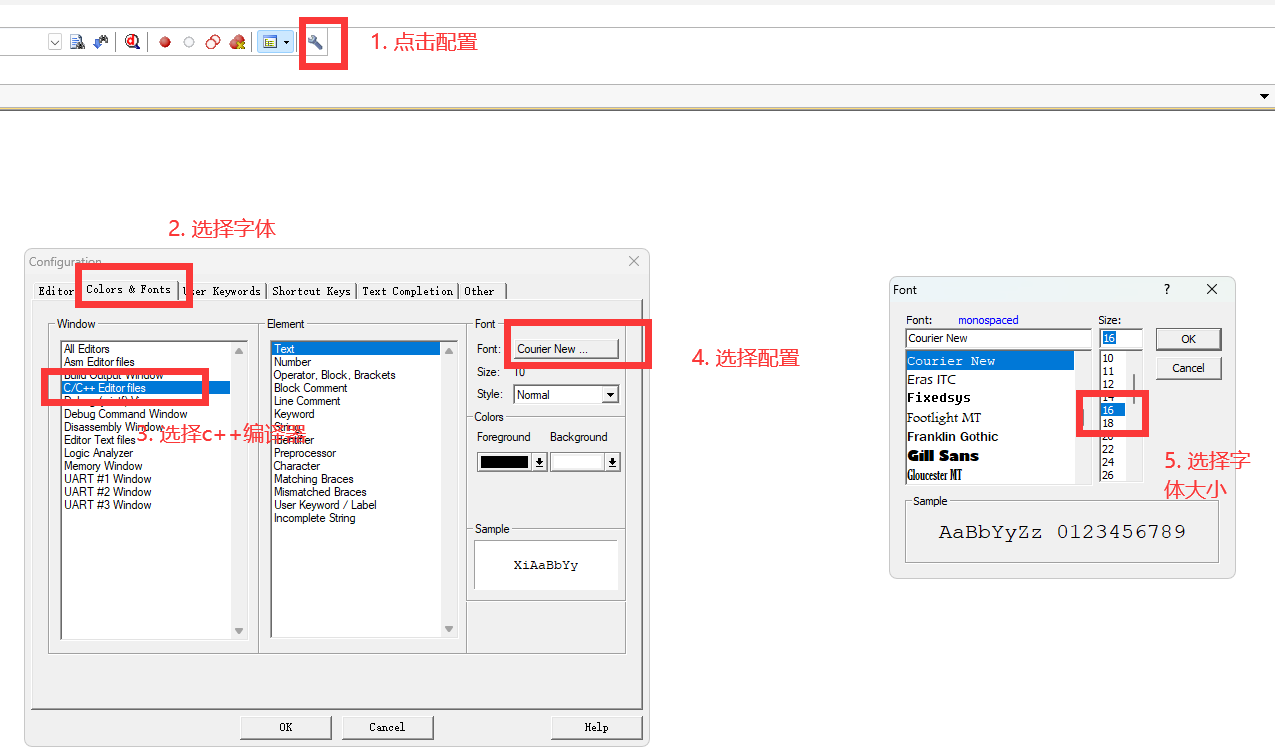Insert breakpoint with the red dot icon
Viewport: 1275px width, 755px height.
[x=165, y=42]
